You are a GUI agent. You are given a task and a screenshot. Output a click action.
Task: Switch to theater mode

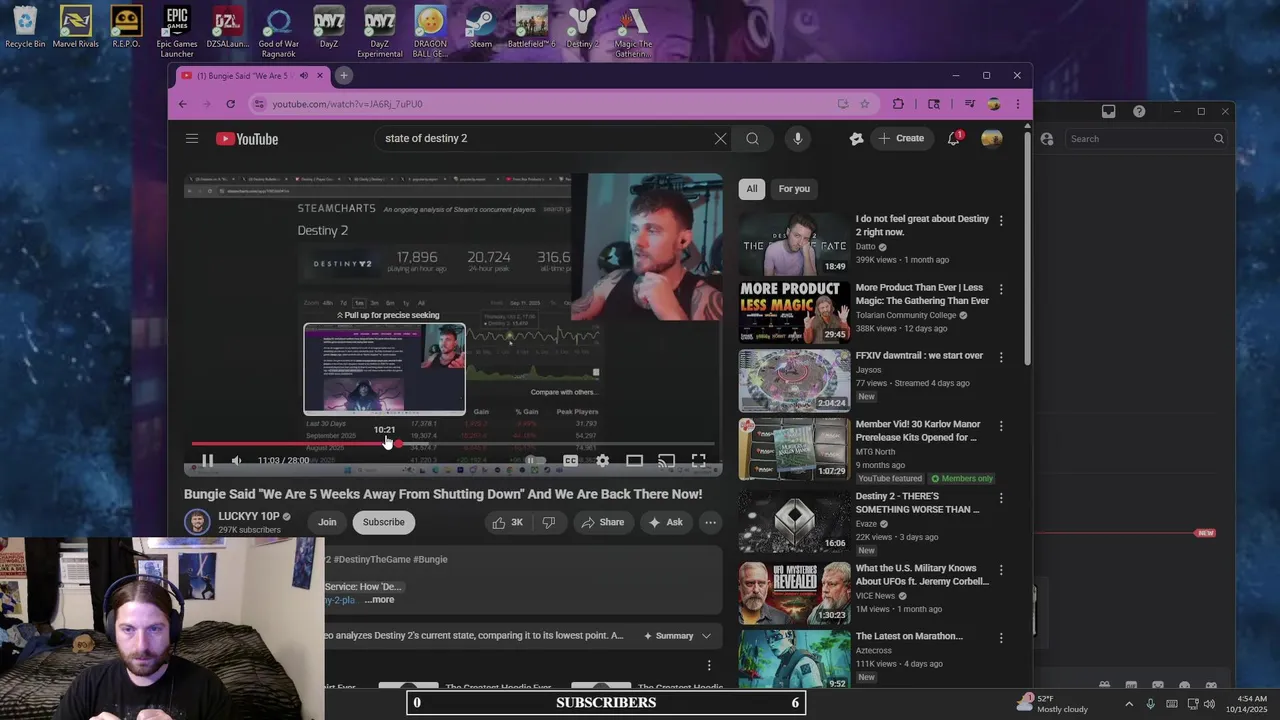(x=634, y=461)
